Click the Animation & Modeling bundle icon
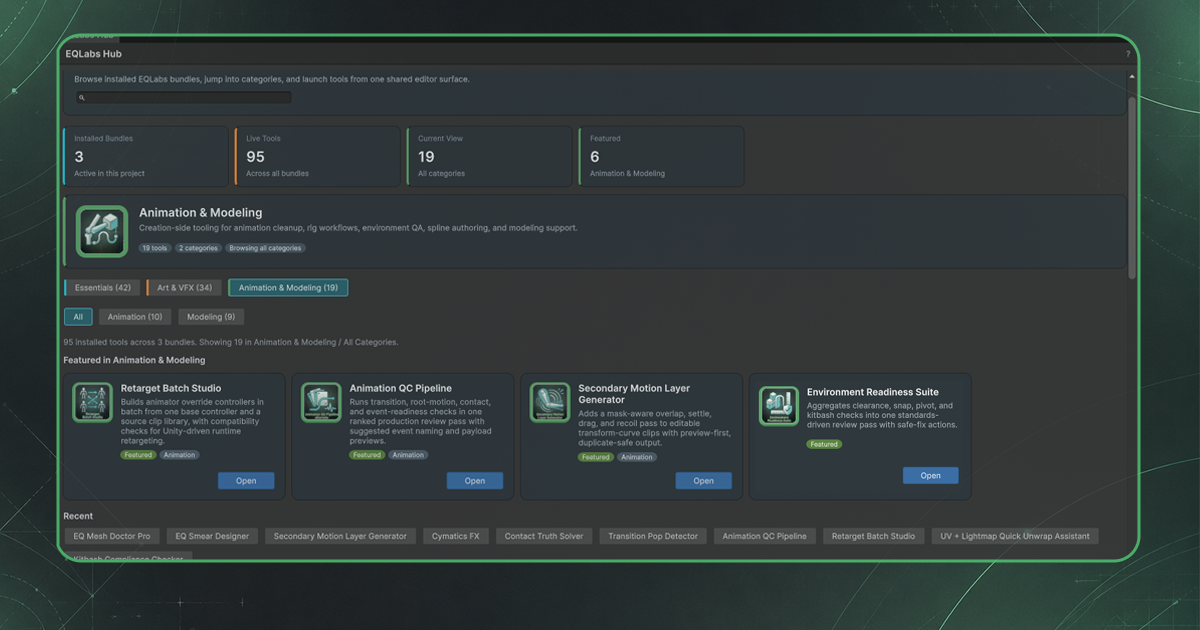 [x=102, y=231]
